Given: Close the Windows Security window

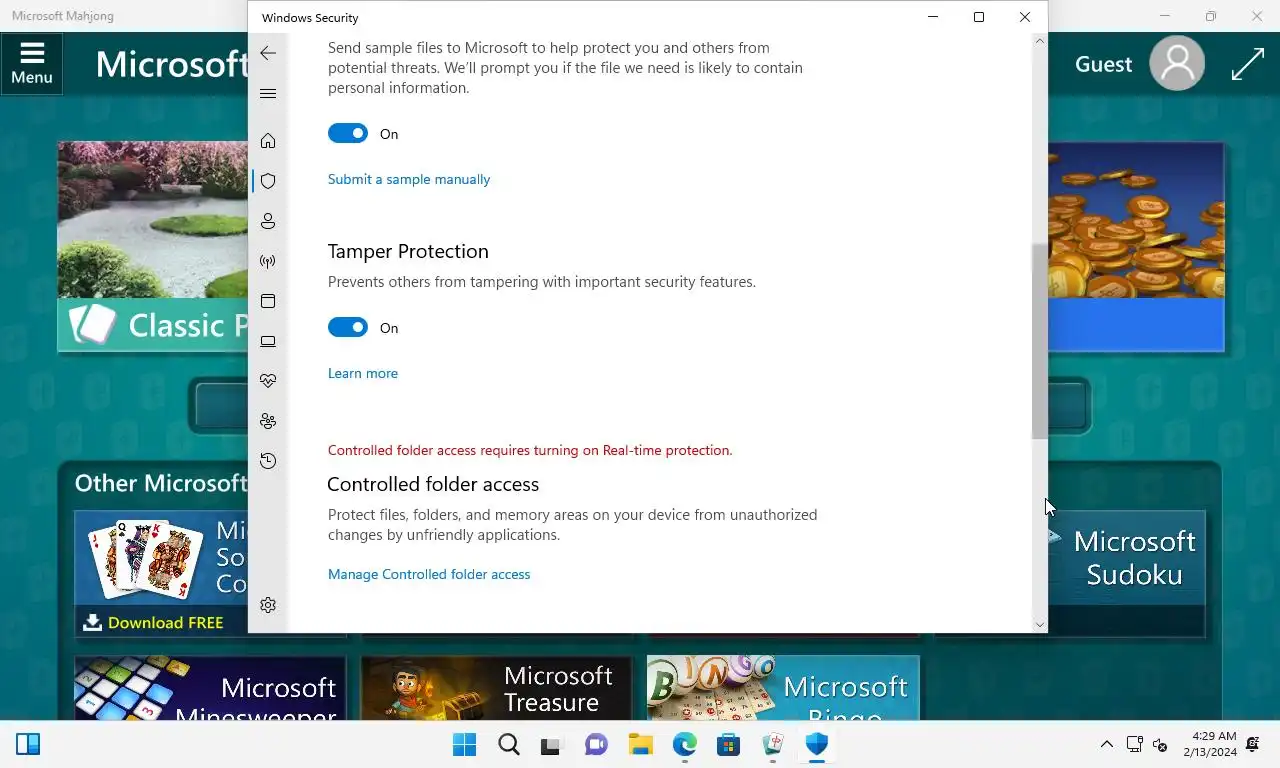Looking at the screenshot, I should coord(1025,17).
